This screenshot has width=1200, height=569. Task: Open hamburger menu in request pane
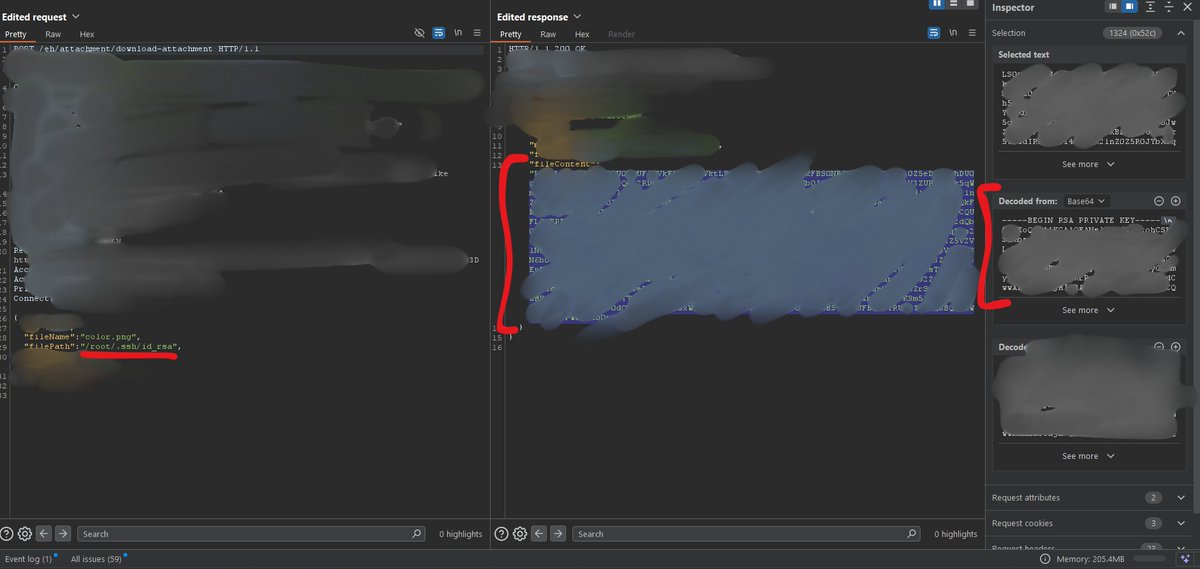coord(477,33)
